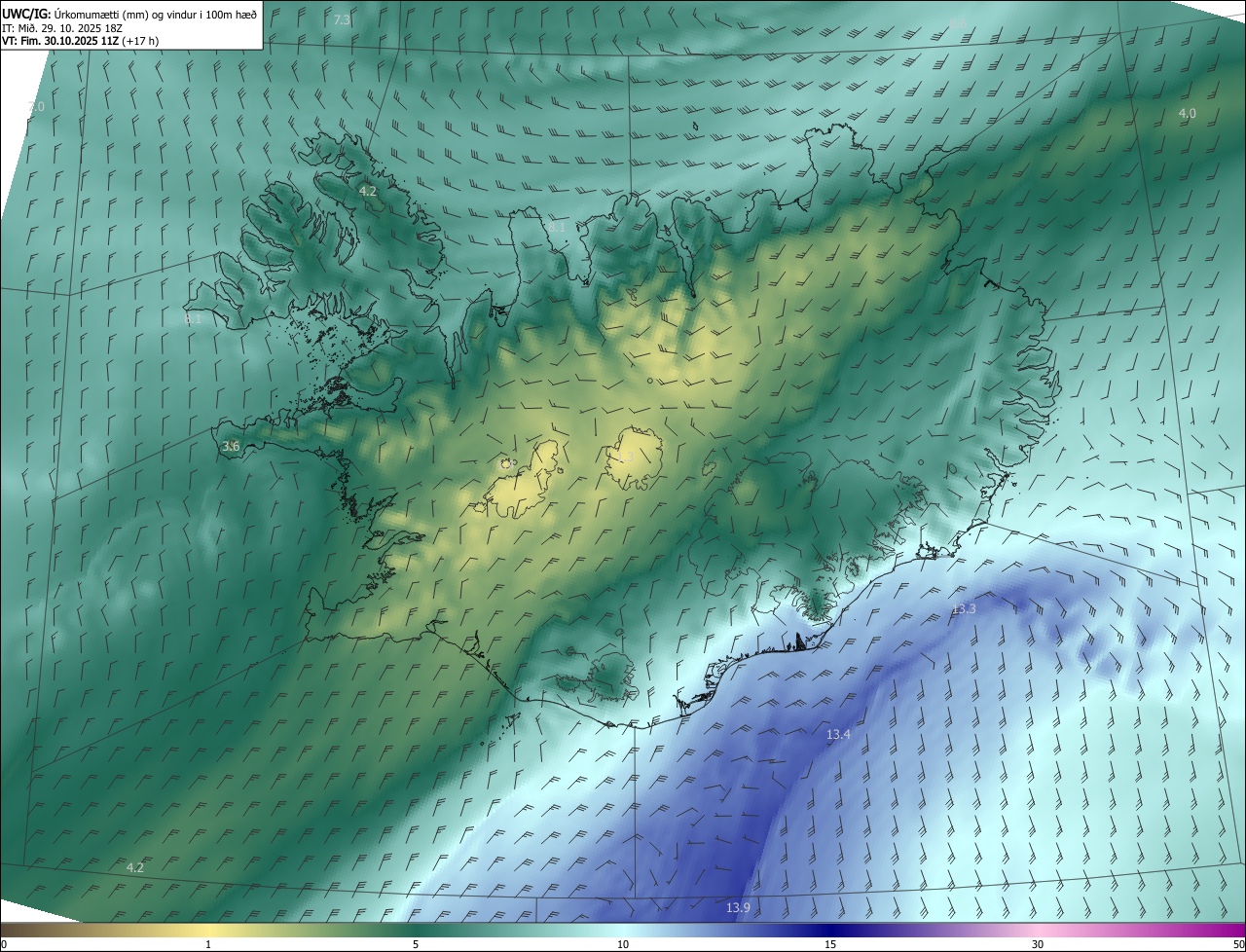
Task: Click the '15' tick on the color scale
Action: tap(830, 944)
